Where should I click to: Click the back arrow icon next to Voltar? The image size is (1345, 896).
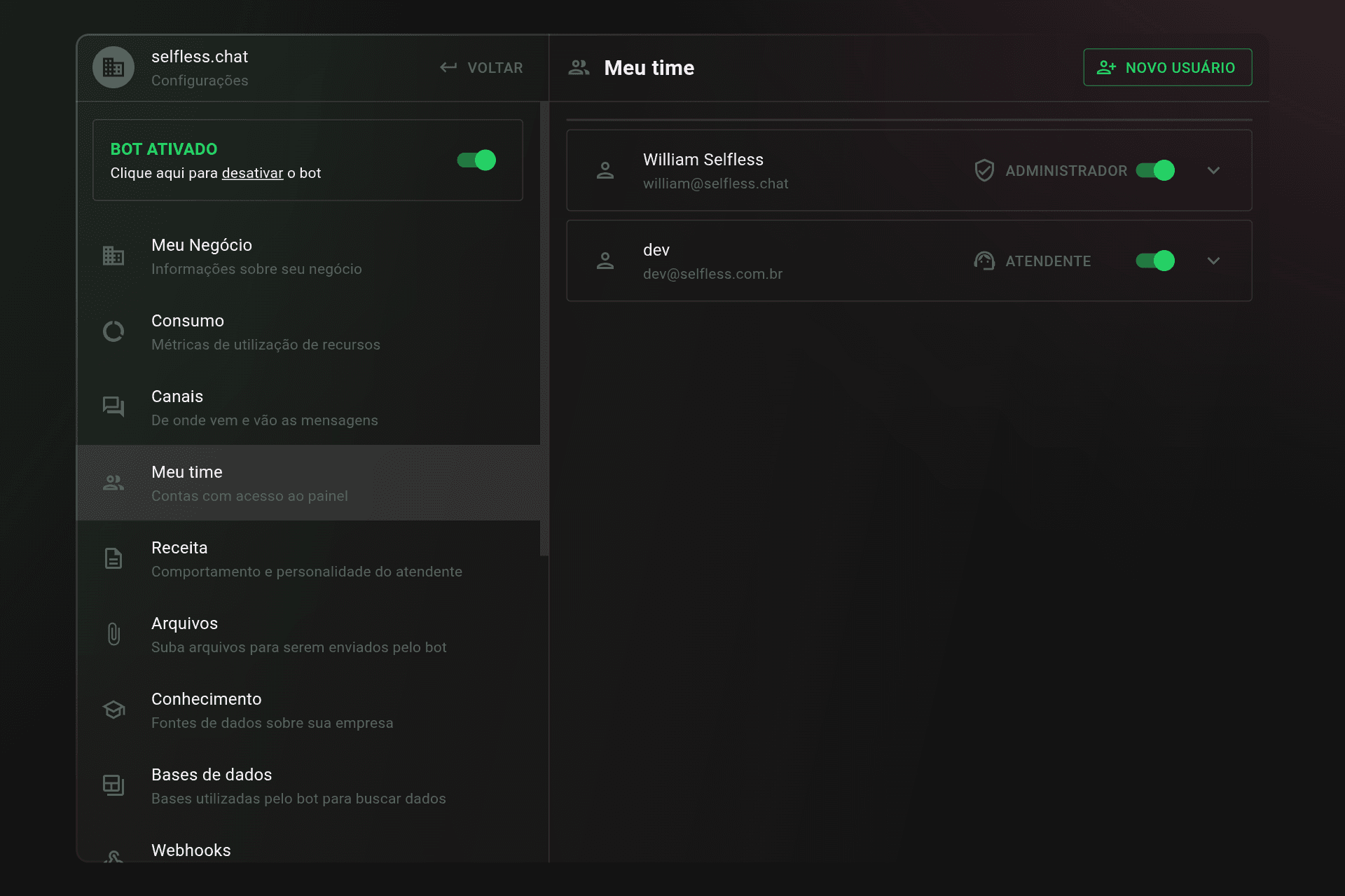point(448,67)
